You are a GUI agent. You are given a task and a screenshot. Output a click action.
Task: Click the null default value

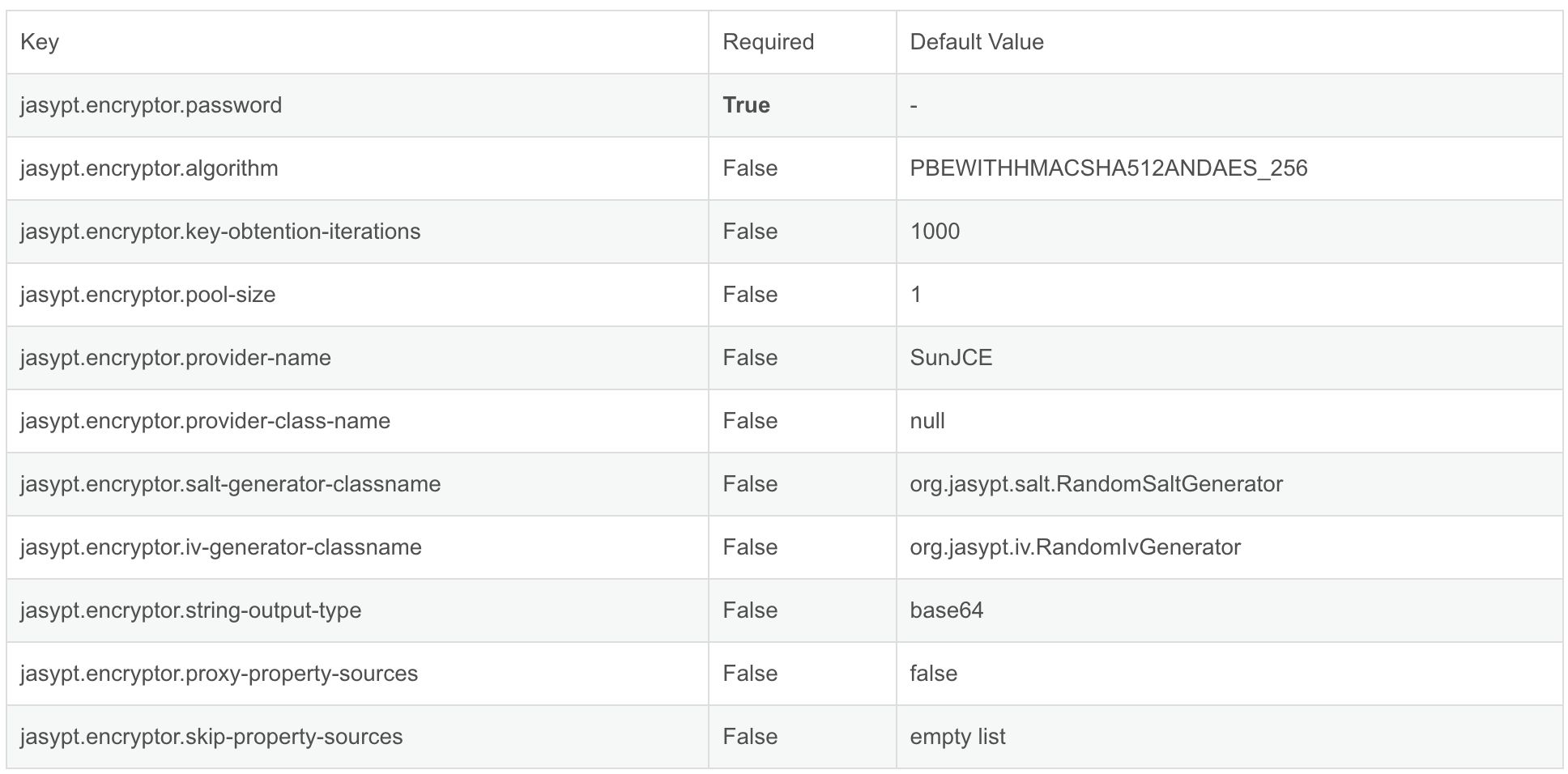[x=927, y=421]
